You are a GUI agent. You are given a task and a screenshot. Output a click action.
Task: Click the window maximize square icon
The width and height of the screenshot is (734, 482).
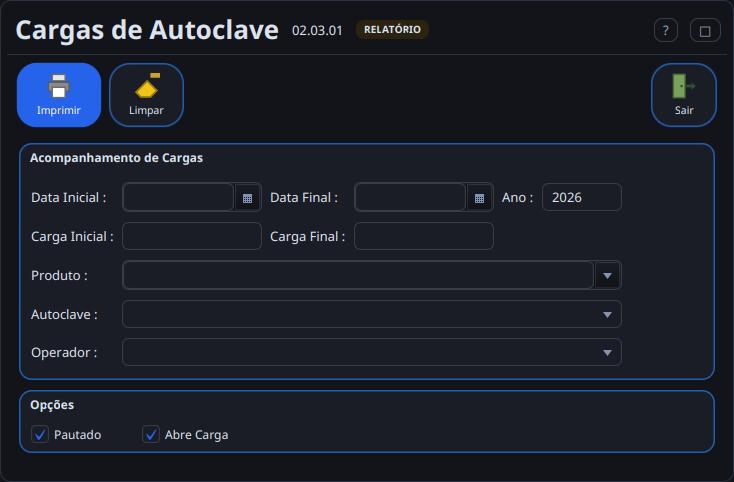point(705,31)
